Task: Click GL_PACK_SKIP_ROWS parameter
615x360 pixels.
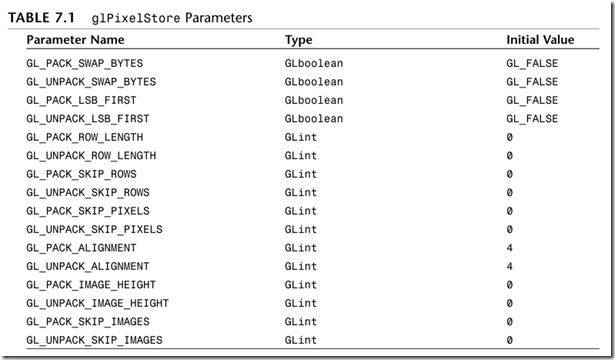Action: point(81,174)
